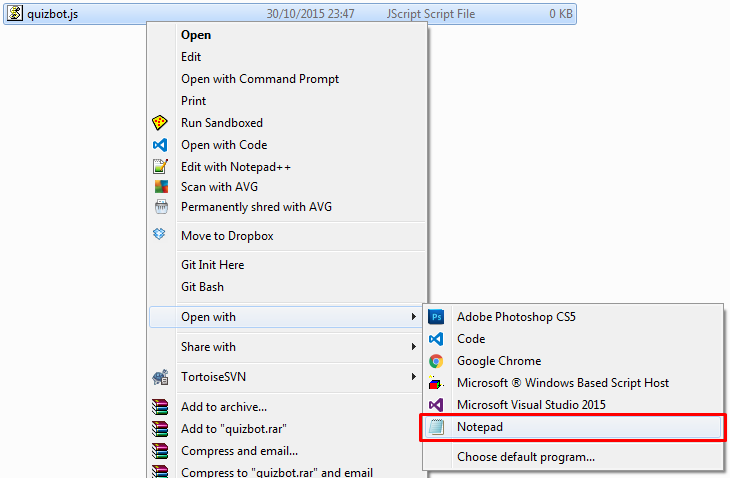Select the quizbot.js file row
Viewport: 730px width, 478px height.
tap(290, 14)
